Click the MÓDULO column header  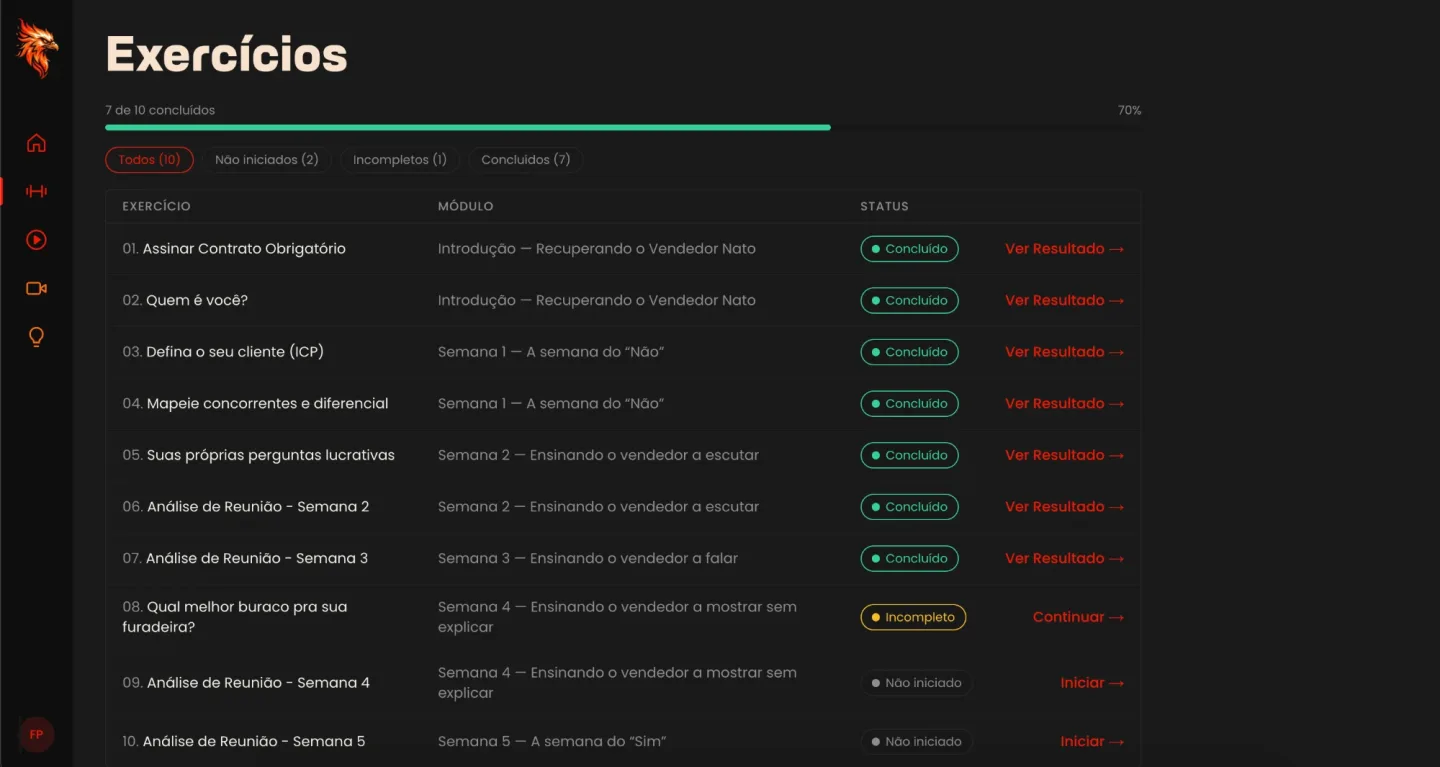[x=466, y=206]
